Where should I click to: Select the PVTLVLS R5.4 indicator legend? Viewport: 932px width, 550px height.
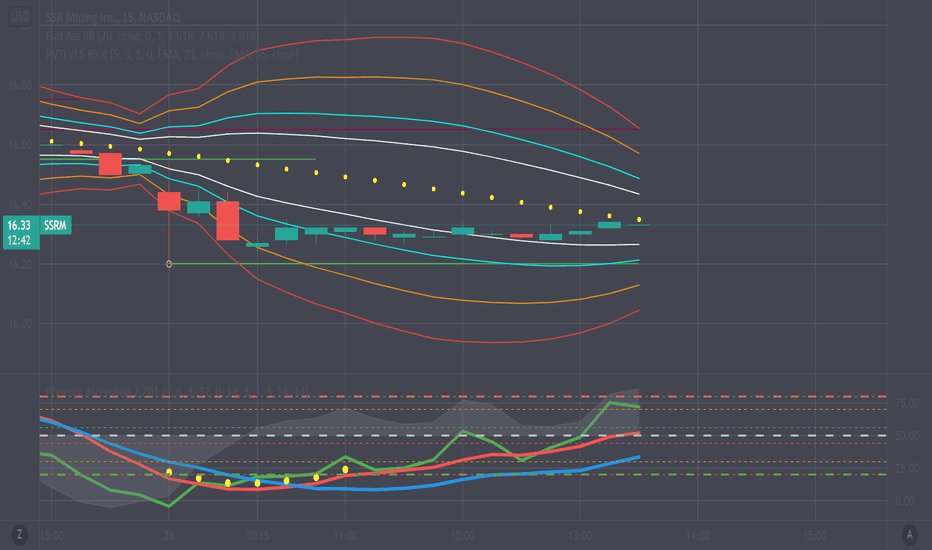pos(172,55)
